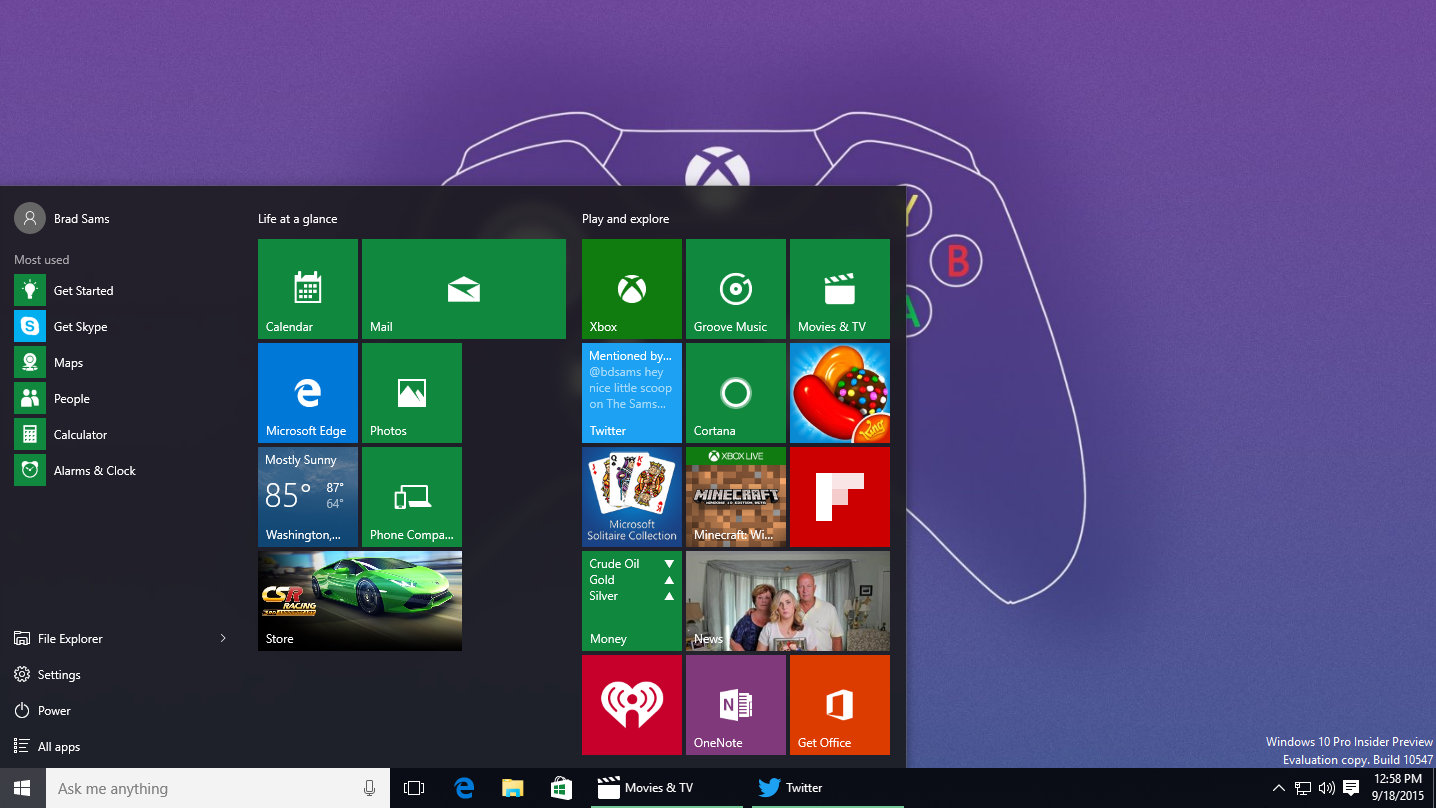The image size is (1436, 808).
Task: Click the Windows Start button
Action: click(22, 788)
